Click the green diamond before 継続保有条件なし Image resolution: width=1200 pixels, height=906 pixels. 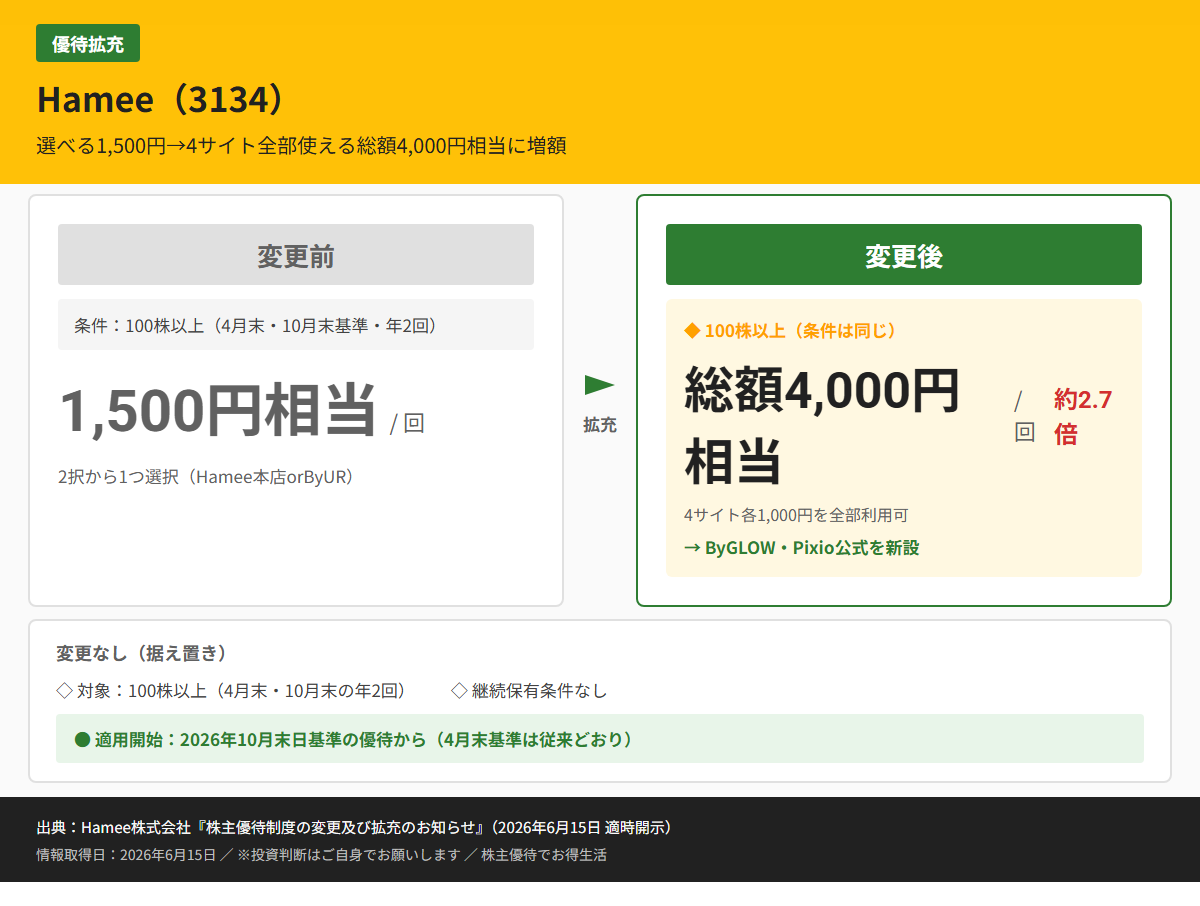[x=459, y=690]
